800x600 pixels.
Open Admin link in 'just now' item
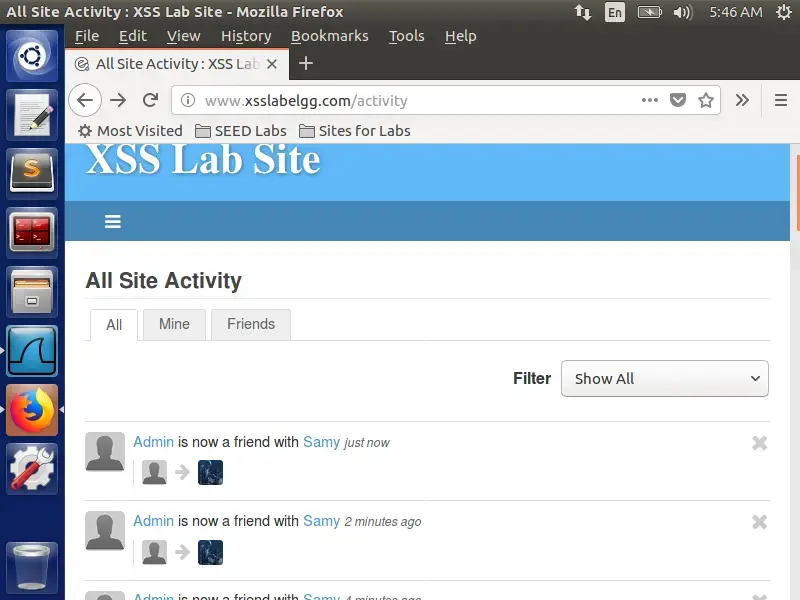click(x=154, y=442)
